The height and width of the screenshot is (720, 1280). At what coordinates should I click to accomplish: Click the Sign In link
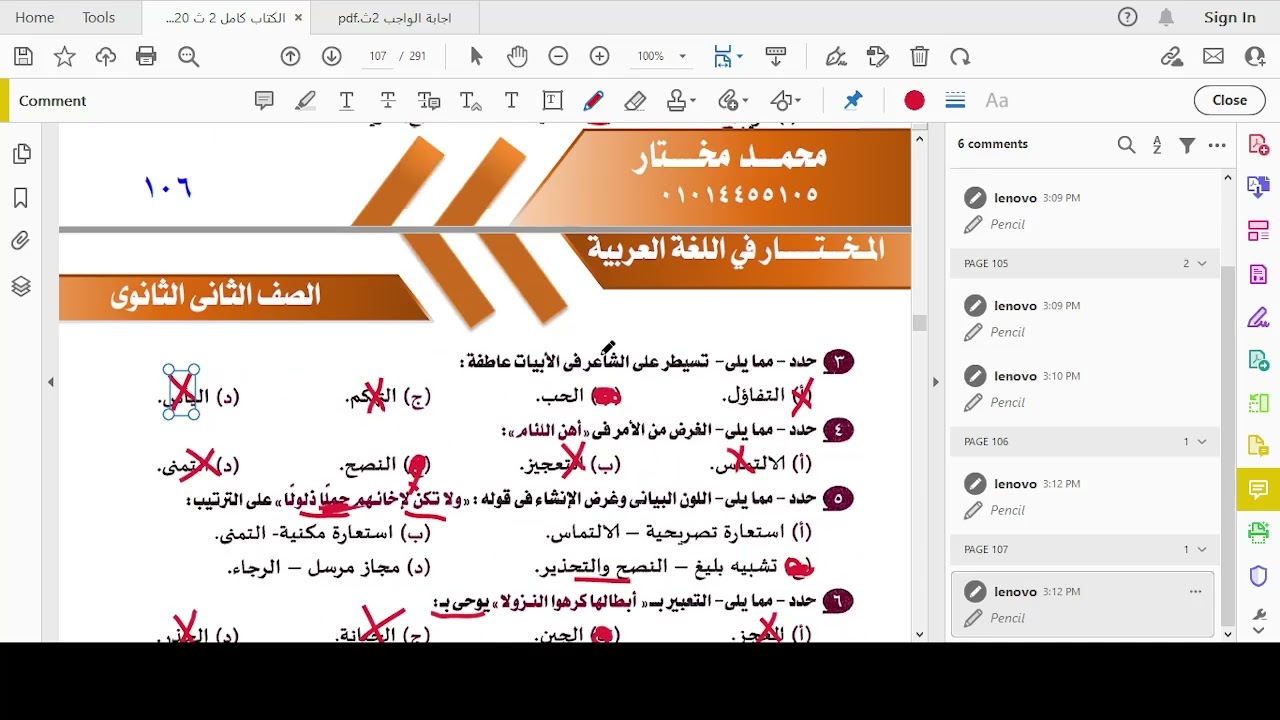1230,17
